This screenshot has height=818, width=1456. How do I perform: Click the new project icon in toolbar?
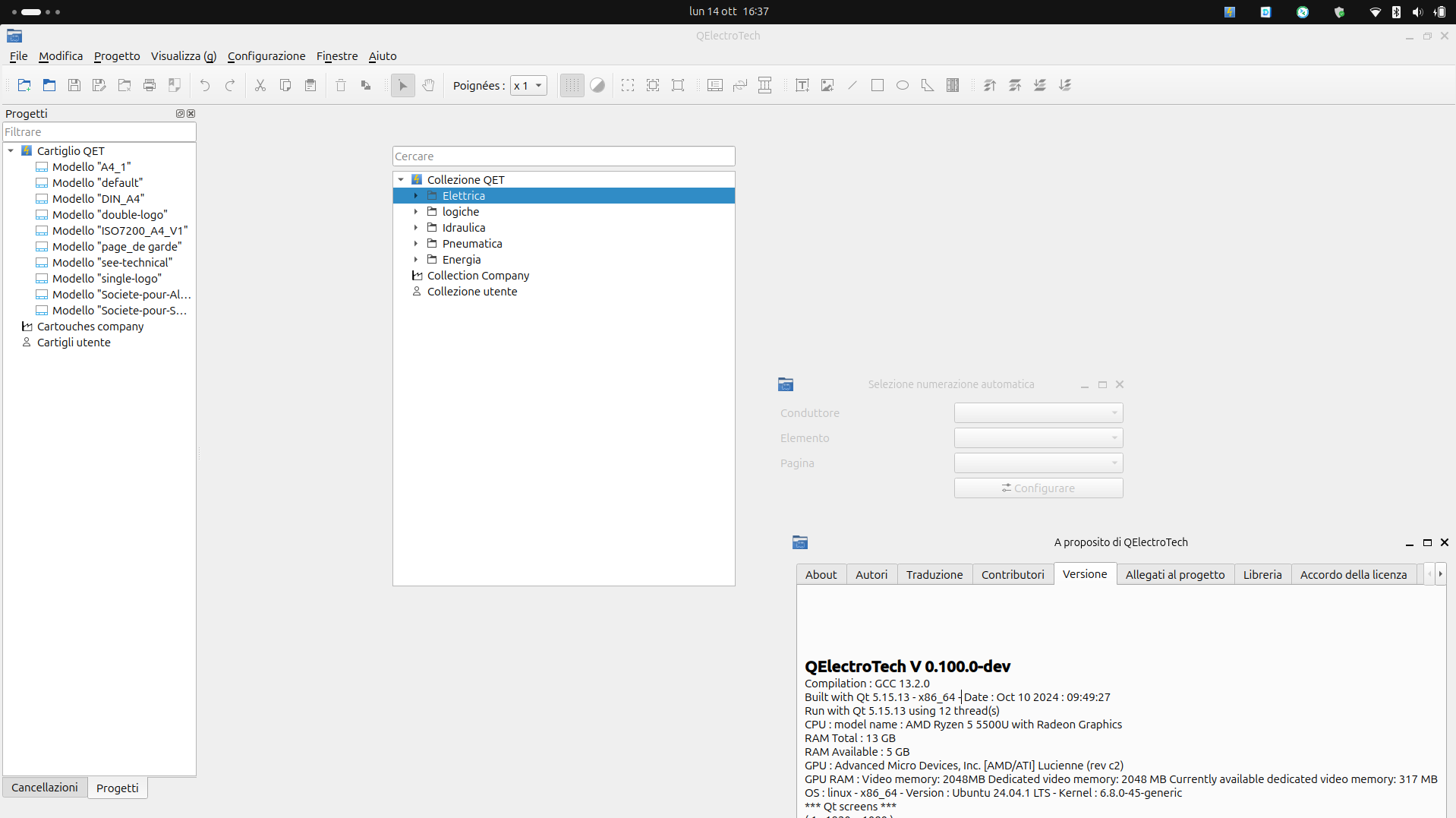click(x=24, y=85)
